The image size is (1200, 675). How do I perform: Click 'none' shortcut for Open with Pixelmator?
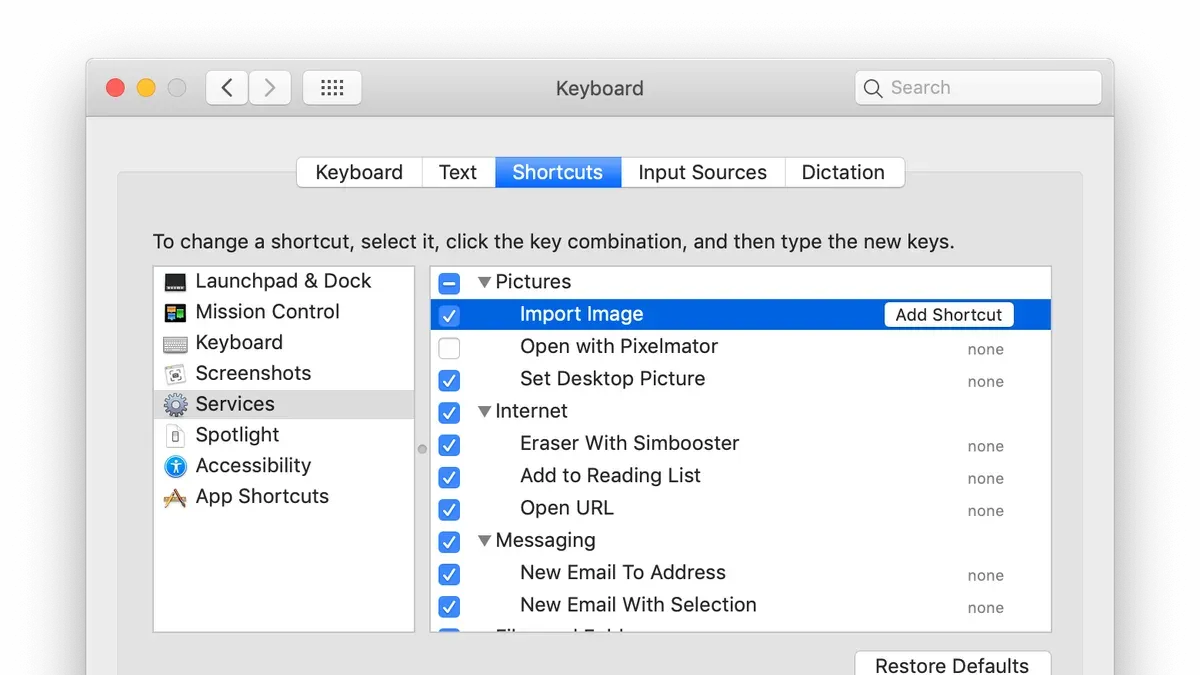coord(985,350)
